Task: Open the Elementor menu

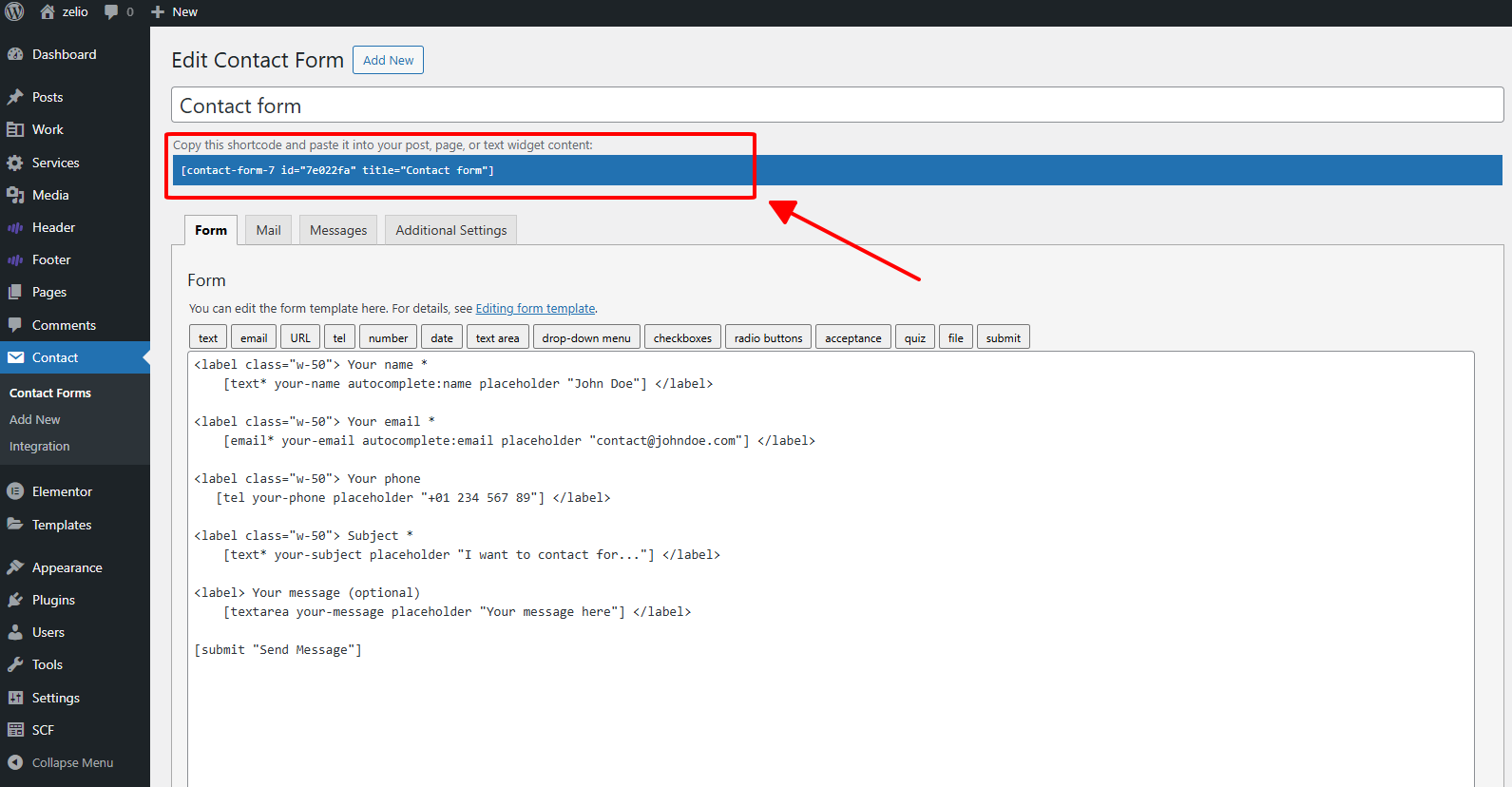Action: pos(75,491)
